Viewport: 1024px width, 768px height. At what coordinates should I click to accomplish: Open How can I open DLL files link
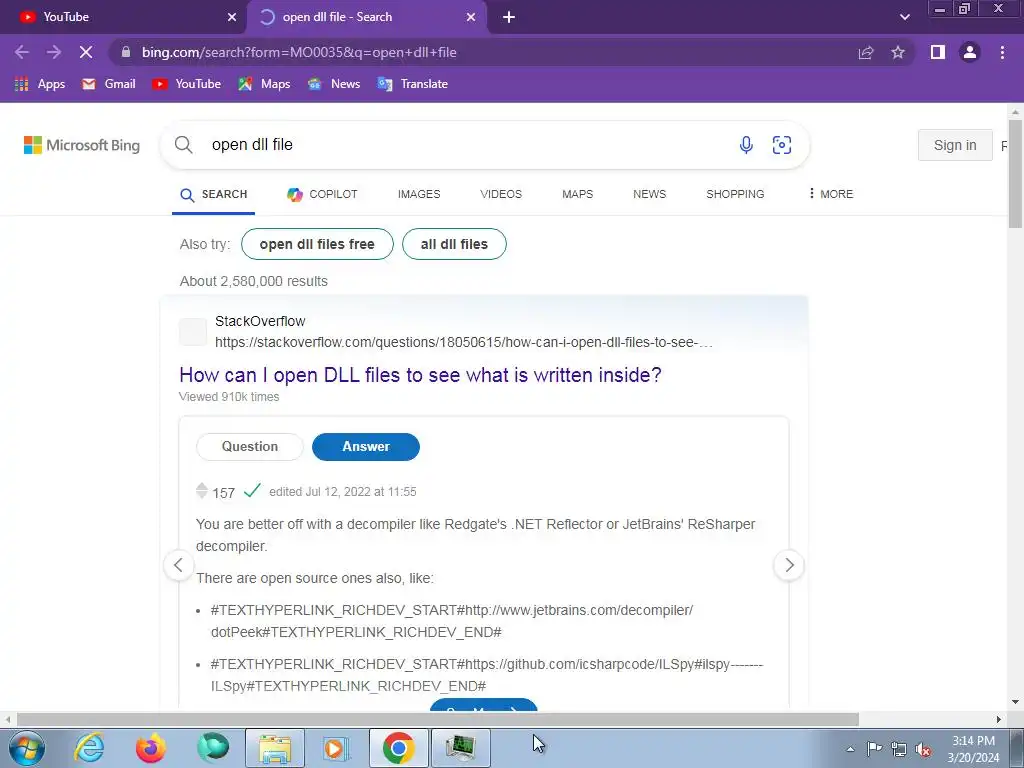[420, 375]
